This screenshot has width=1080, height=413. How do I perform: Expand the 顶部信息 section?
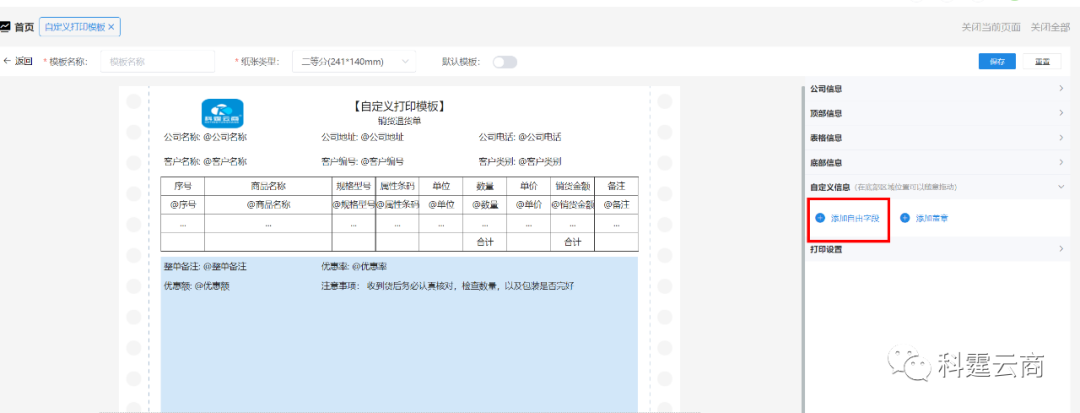pos(937,114)
